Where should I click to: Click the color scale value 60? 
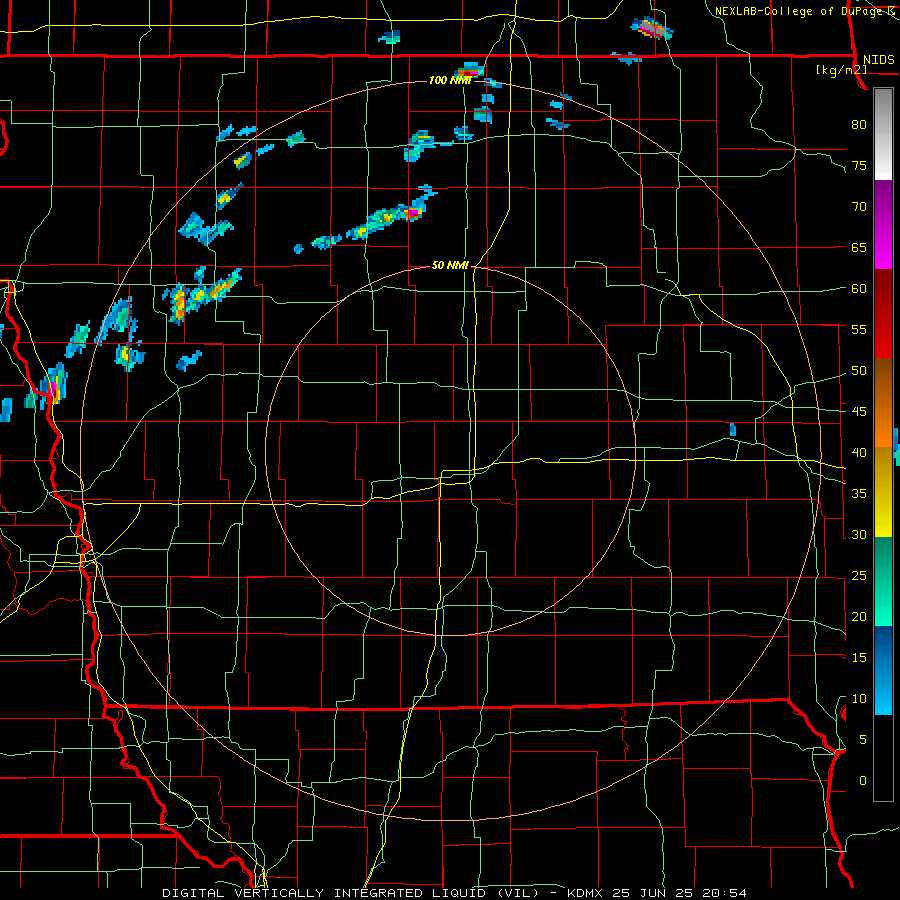coord(859,289)
